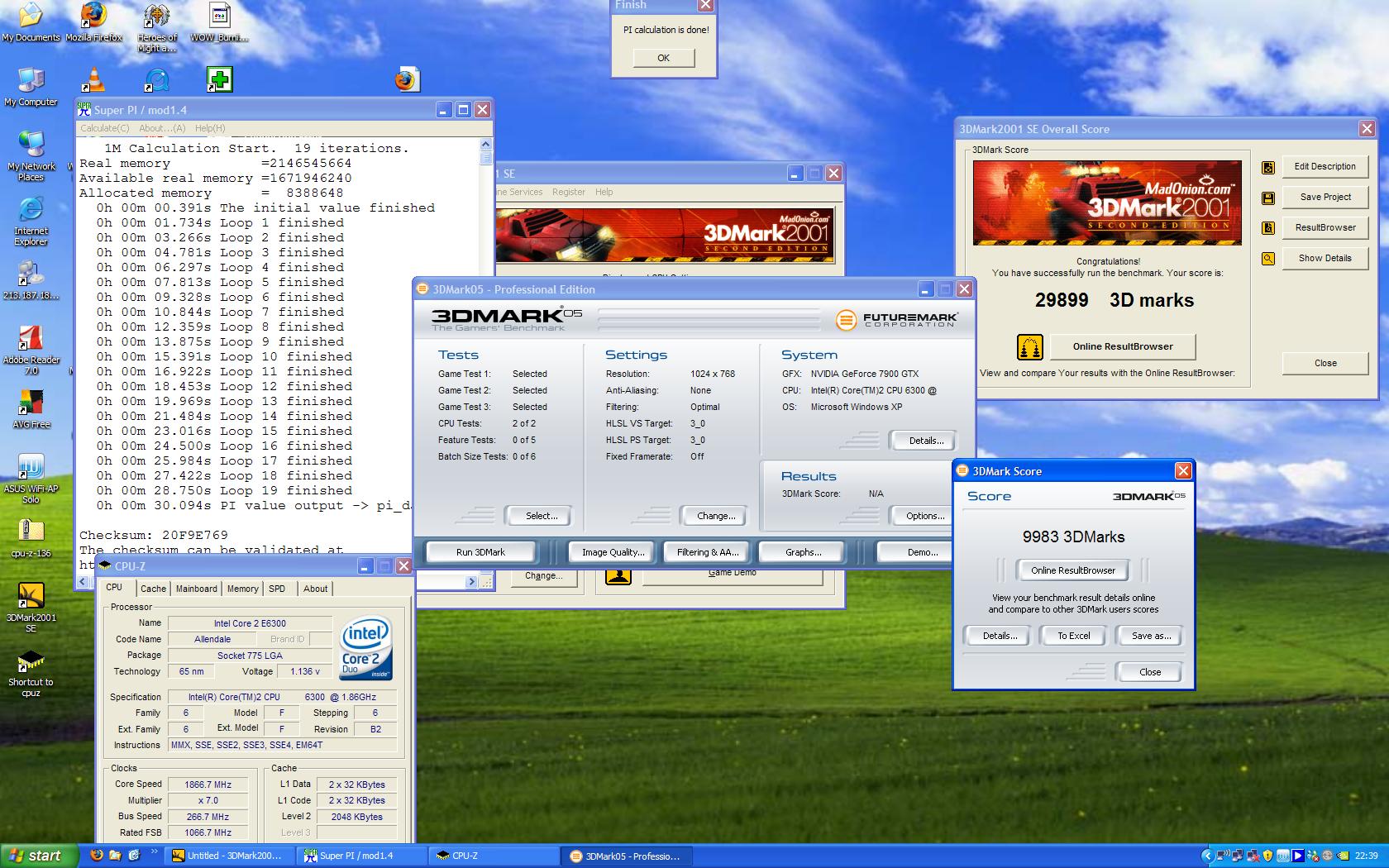
Task: Open Register menu in 3DMark2001 SE window
Action: (x=569, y=192)
